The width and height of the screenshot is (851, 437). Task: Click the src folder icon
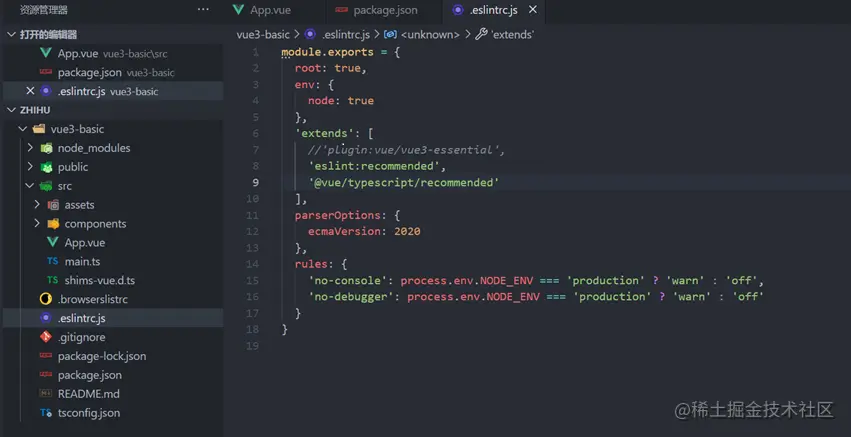tap(46, 186)
